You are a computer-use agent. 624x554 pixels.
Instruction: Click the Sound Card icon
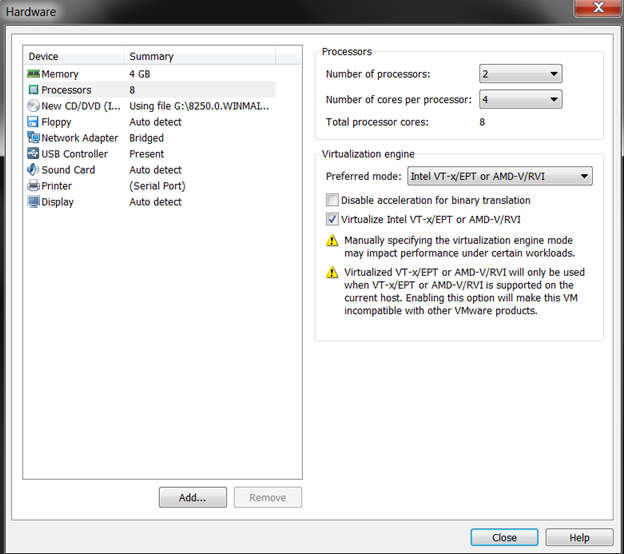click(x=33, y=170)
